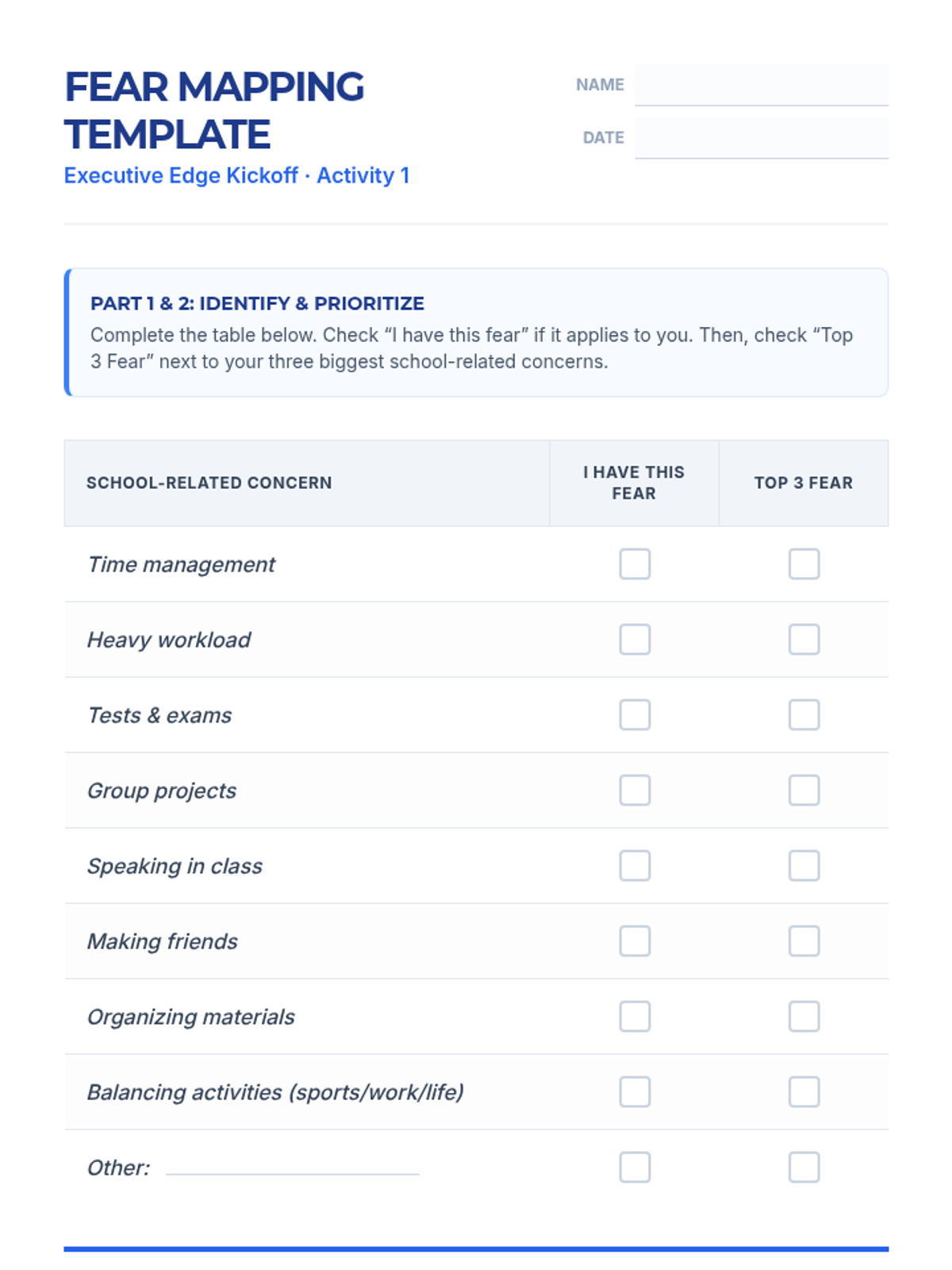Click the Name input field
The height and width of the screenshot is (1270, 952).
pyautogui.click(x=761, y=85)
